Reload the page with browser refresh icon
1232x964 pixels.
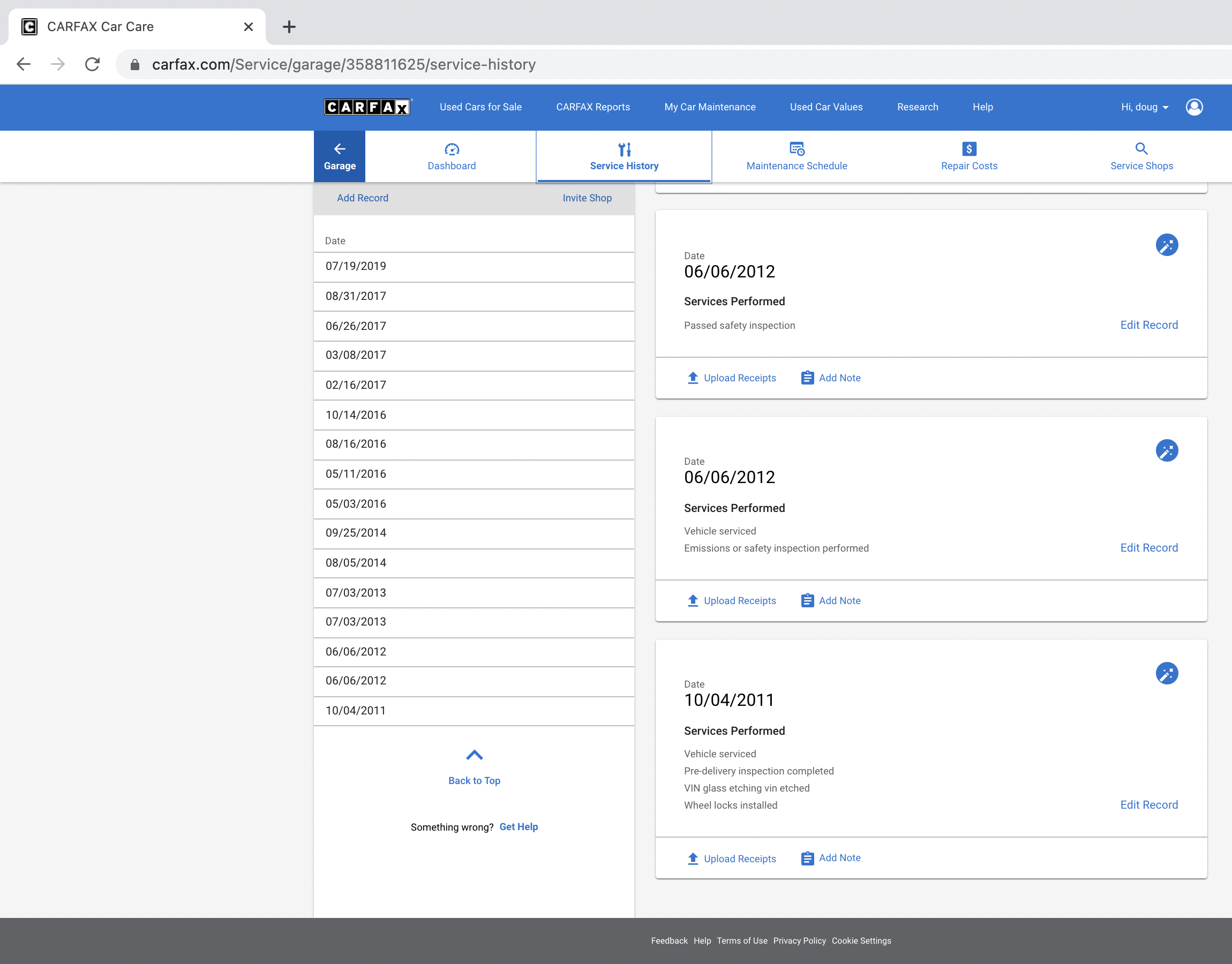point(93,64)
